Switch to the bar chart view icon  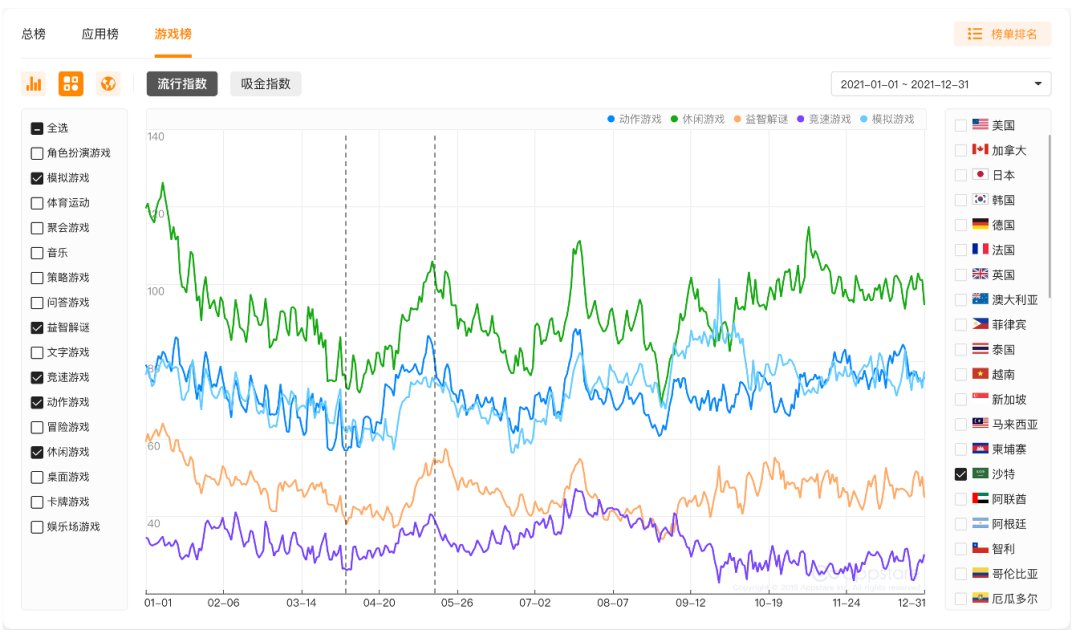click(34, 84)
